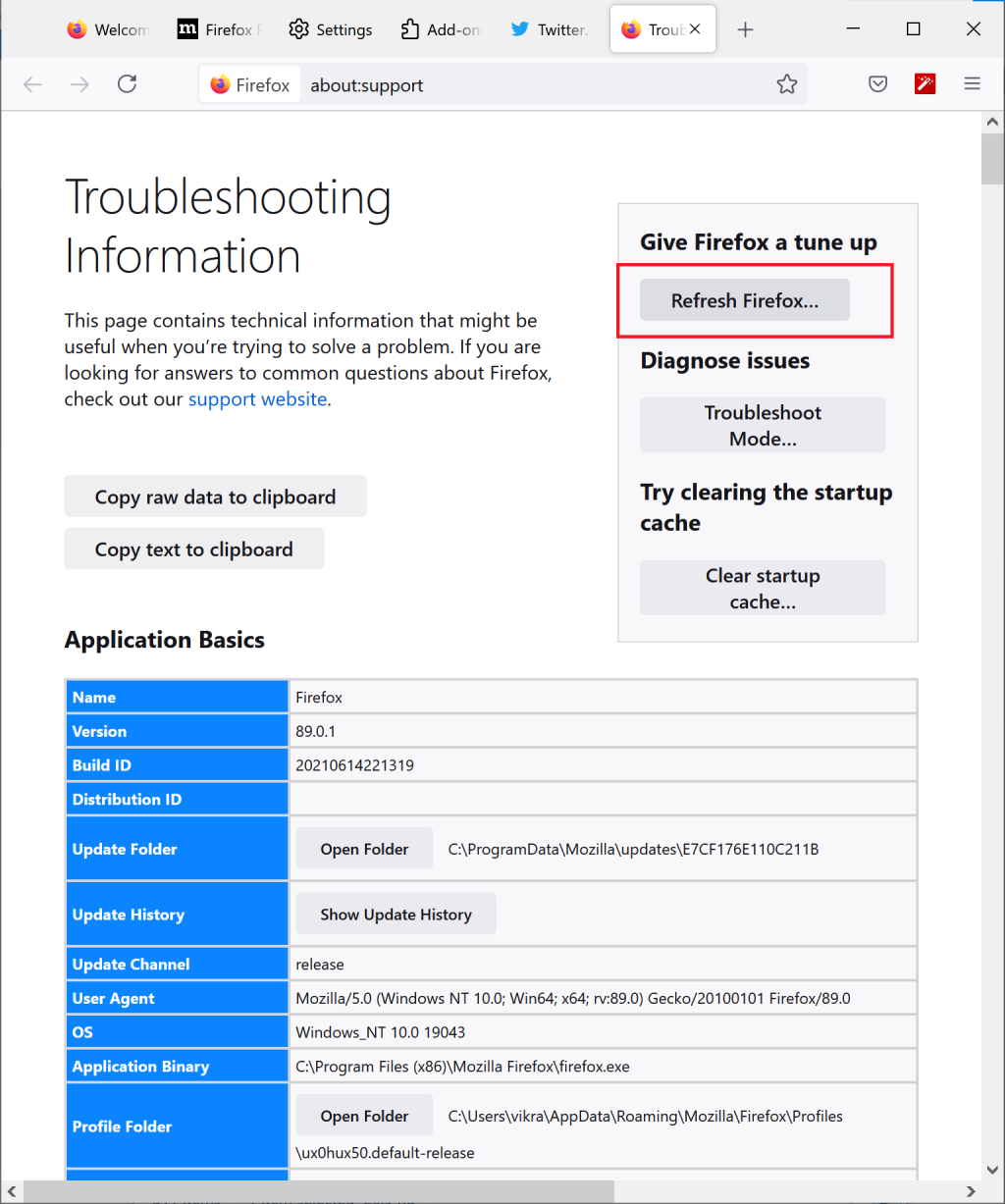Image resolution: width=1005 pixels, height=1204 pixels.
Task: Switch to the Twitter tab
Action: point(552,29)
